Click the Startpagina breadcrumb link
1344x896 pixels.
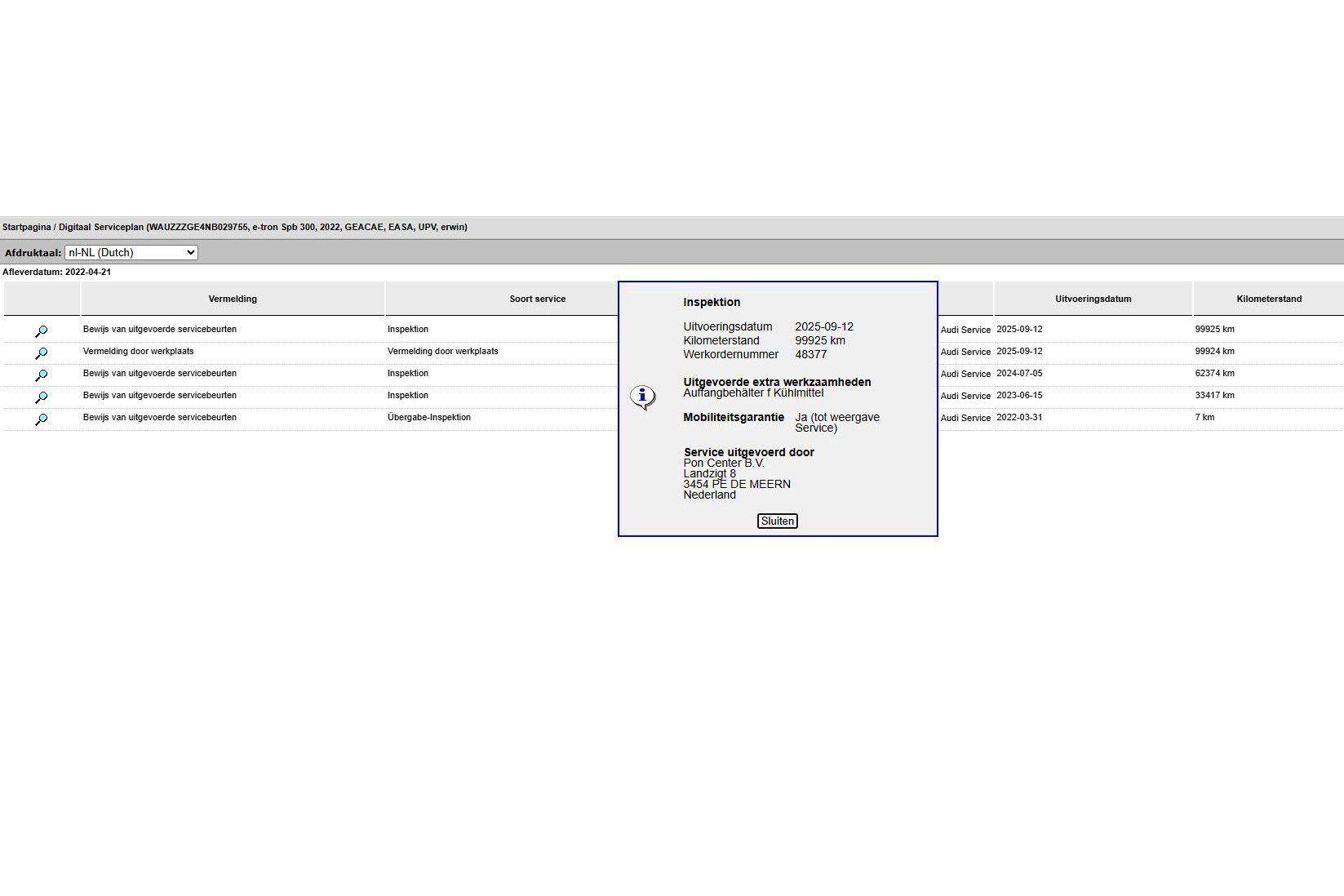[27, 228]
